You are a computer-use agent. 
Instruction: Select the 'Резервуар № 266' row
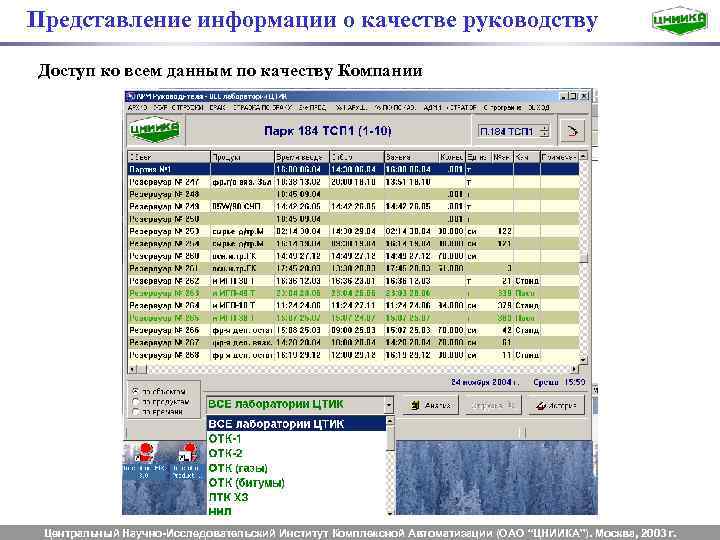point(353,331)
